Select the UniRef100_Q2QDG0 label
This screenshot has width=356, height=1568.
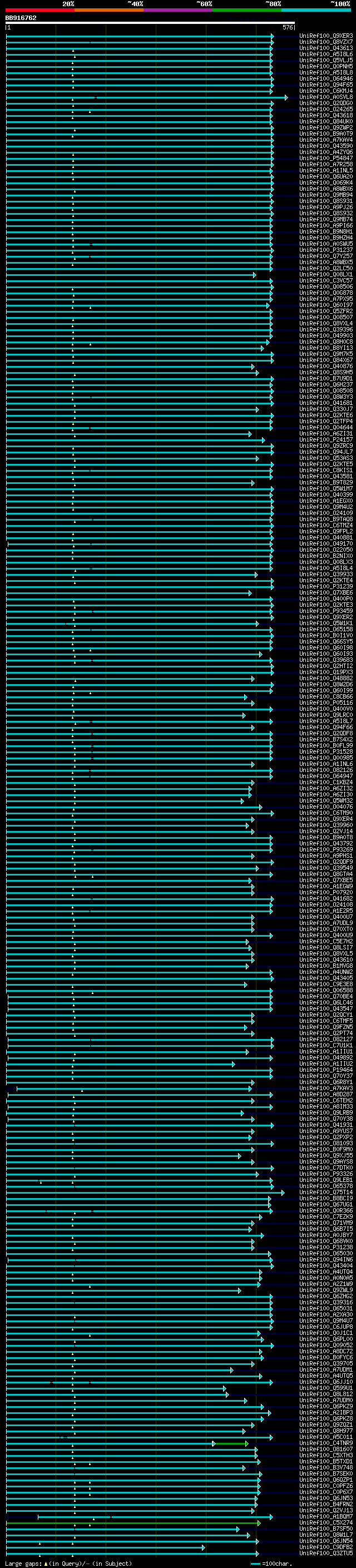point(326,103)
